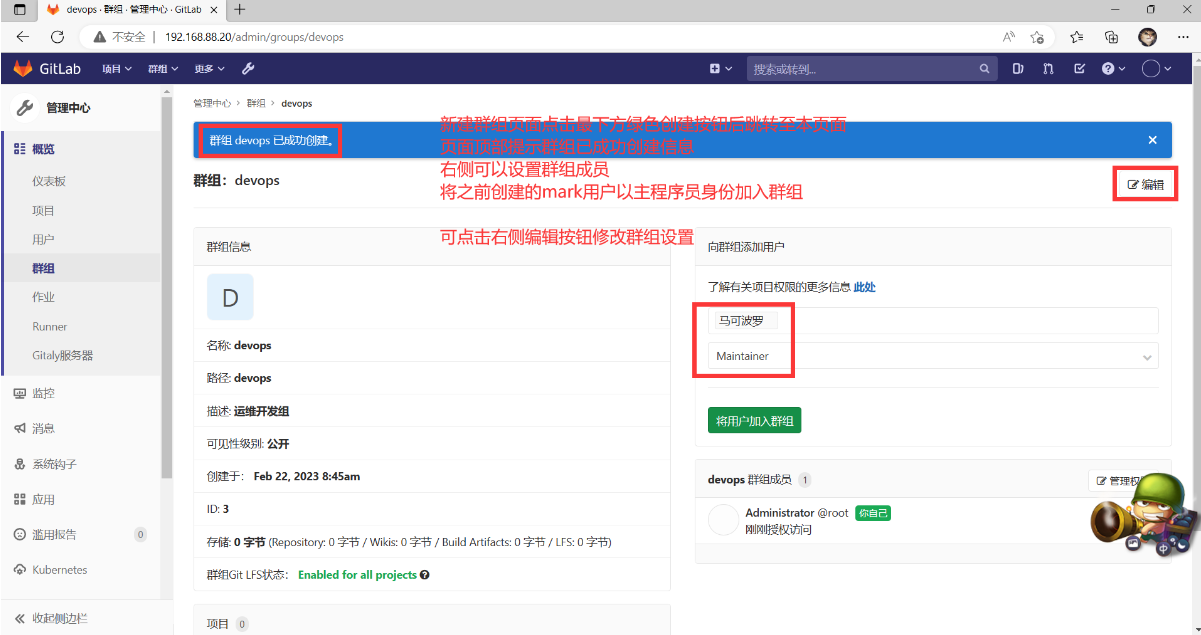
Task: Click 群组 breadcrumb link
Action: (x=256, y=103)
